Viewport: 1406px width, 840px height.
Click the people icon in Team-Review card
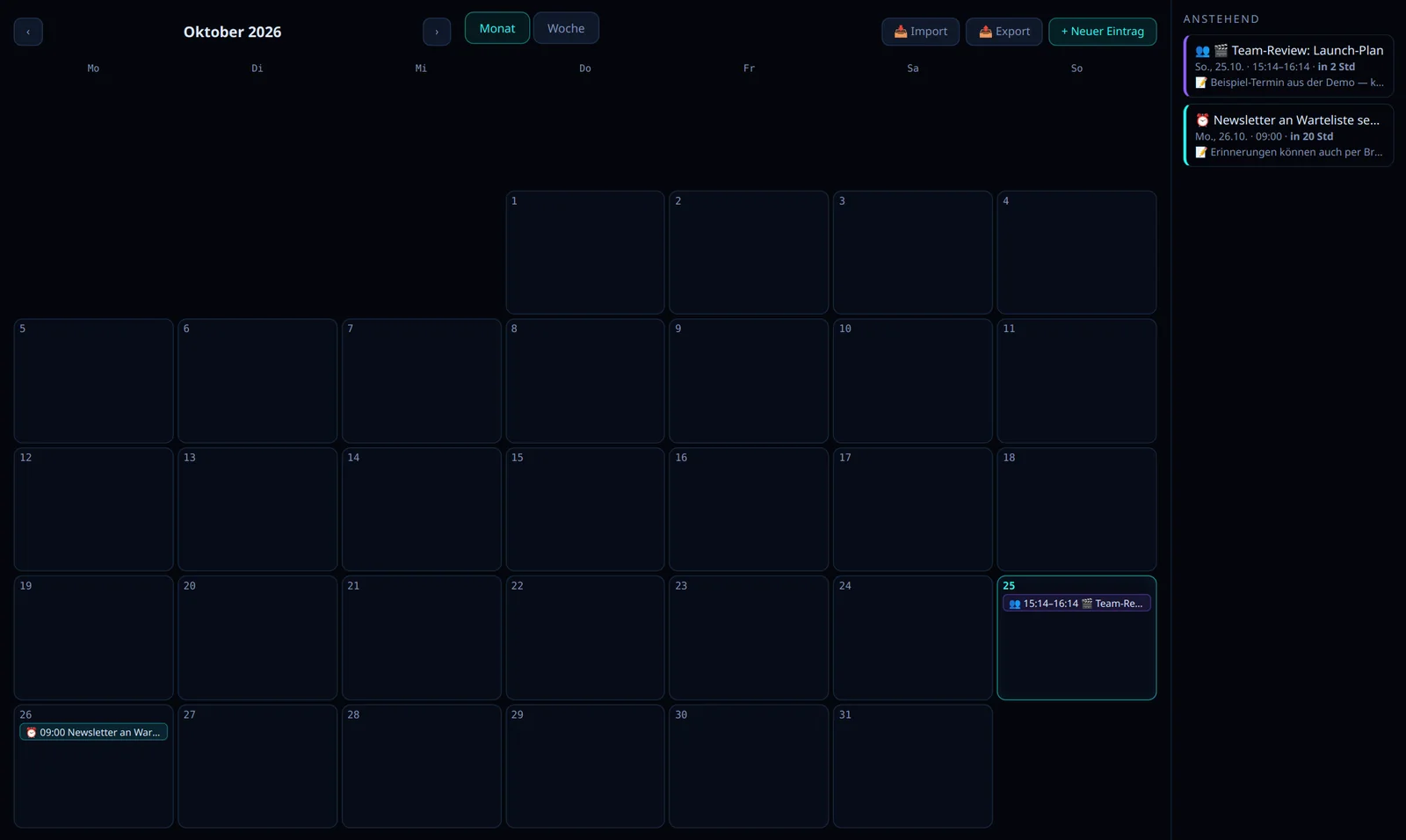click(x=1202, y=51)
